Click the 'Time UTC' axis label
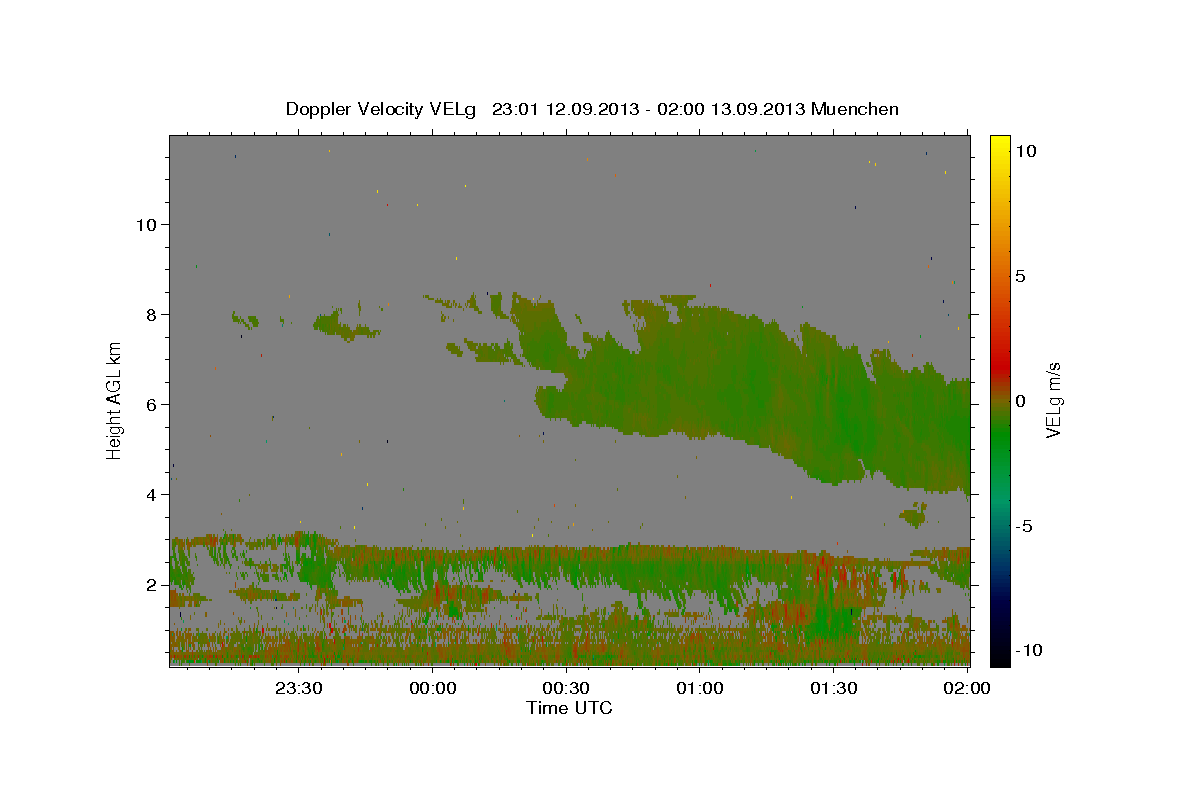 pyautogui.click(x=569, y=708)
